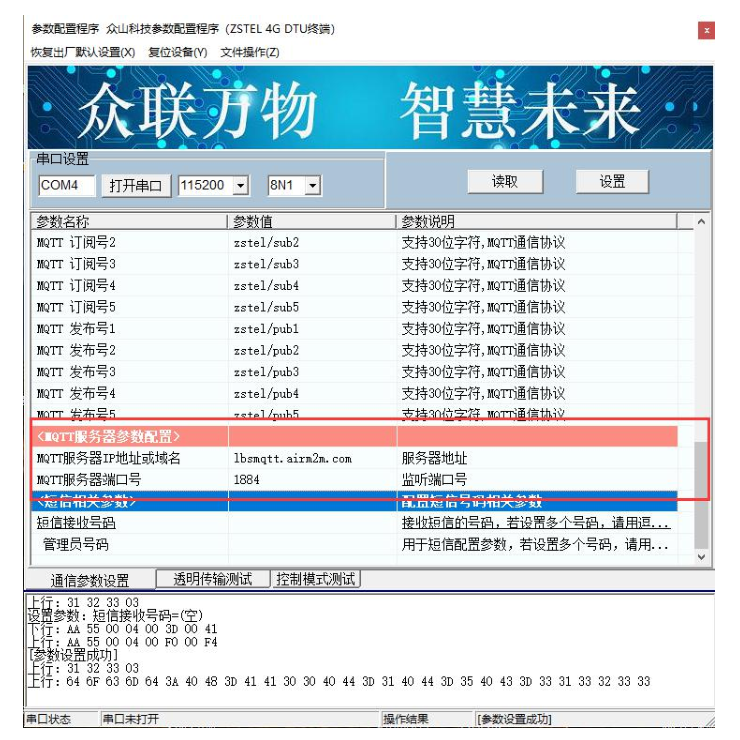Click the parameter list scrollbar thumb
Image resolution: width=740 pixels, height=740 pixels.
(701, 496)
